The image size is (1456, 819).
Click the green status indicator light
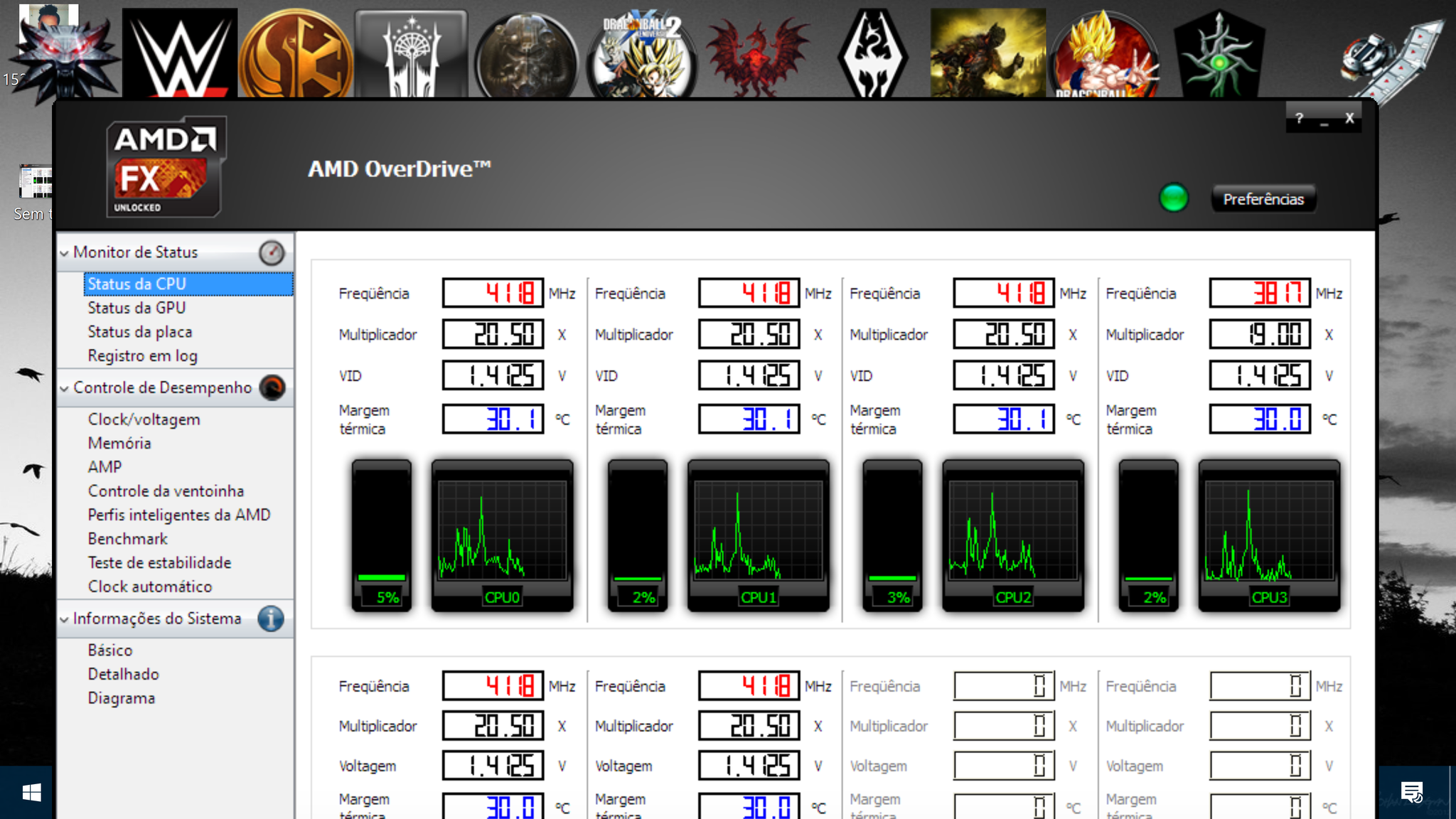(x=1174, y=198)
